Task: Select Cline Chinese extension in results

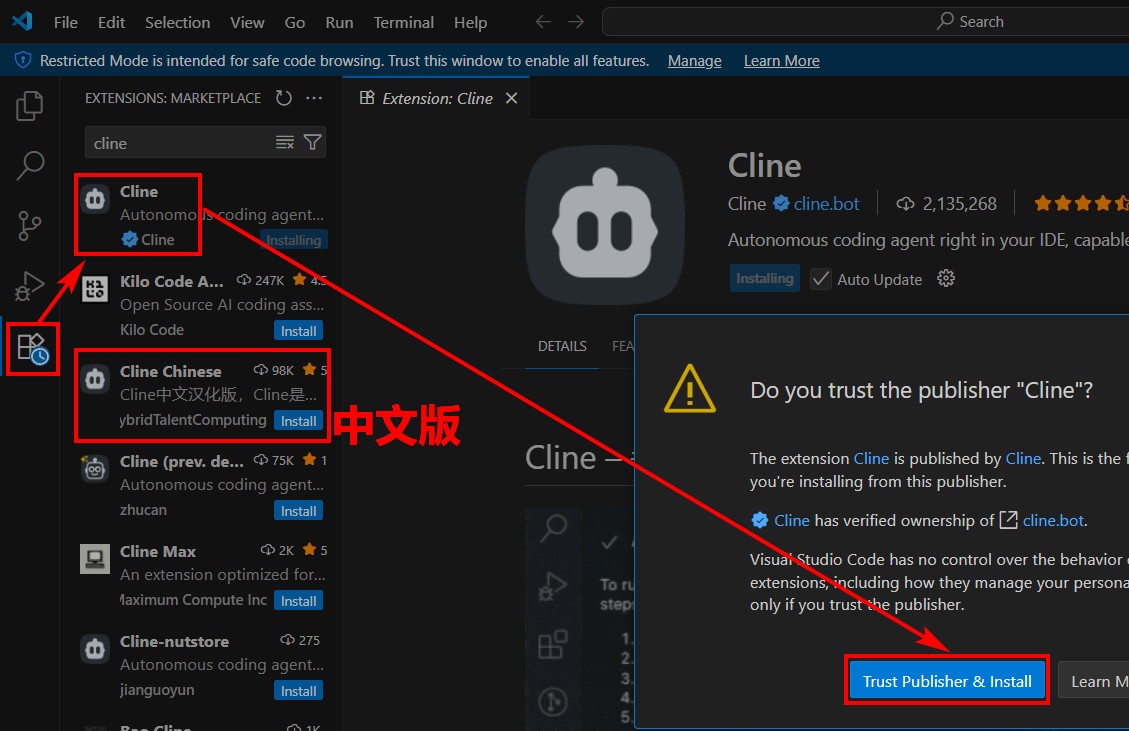Action: point(202,395)
